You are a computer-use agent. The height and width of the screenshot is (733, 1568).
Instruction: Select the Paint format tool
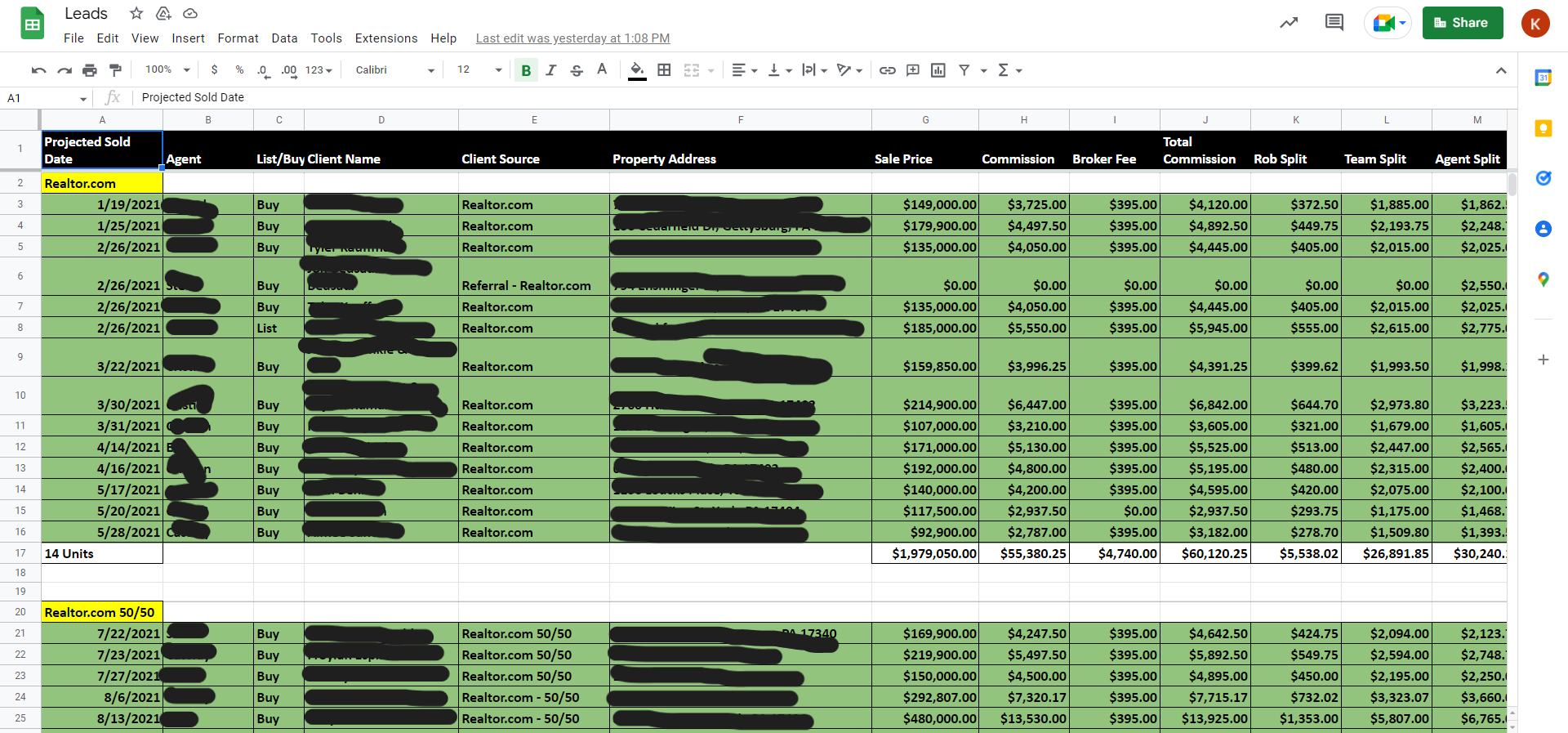pos(115,70)
